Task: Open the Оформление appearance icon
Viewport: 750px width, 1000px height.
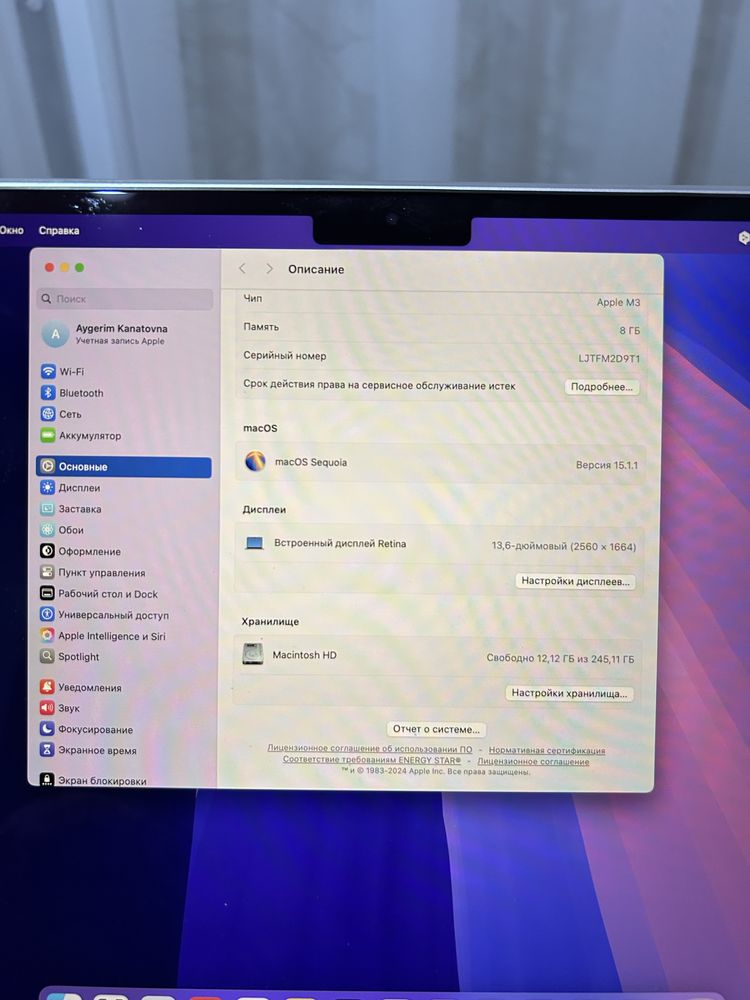Action: tap(48, 551)
